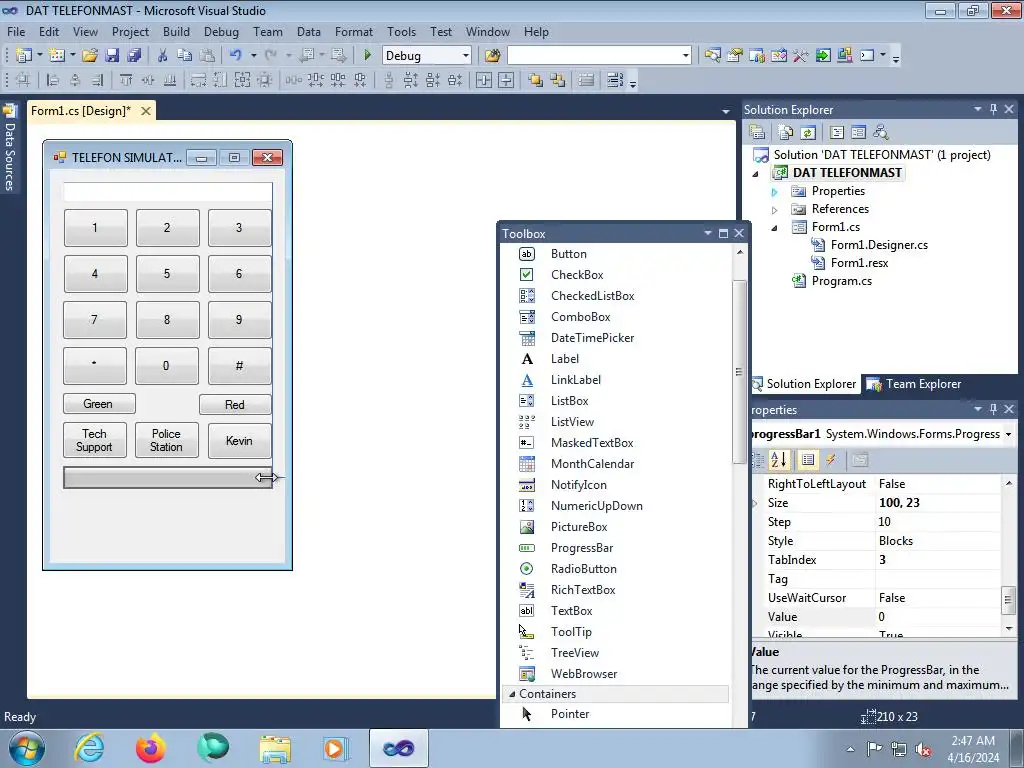This screenshot has height=768, width=1024.
Task: Collapse the Containers group in Toolbox
Action: (x=511, y=694)
